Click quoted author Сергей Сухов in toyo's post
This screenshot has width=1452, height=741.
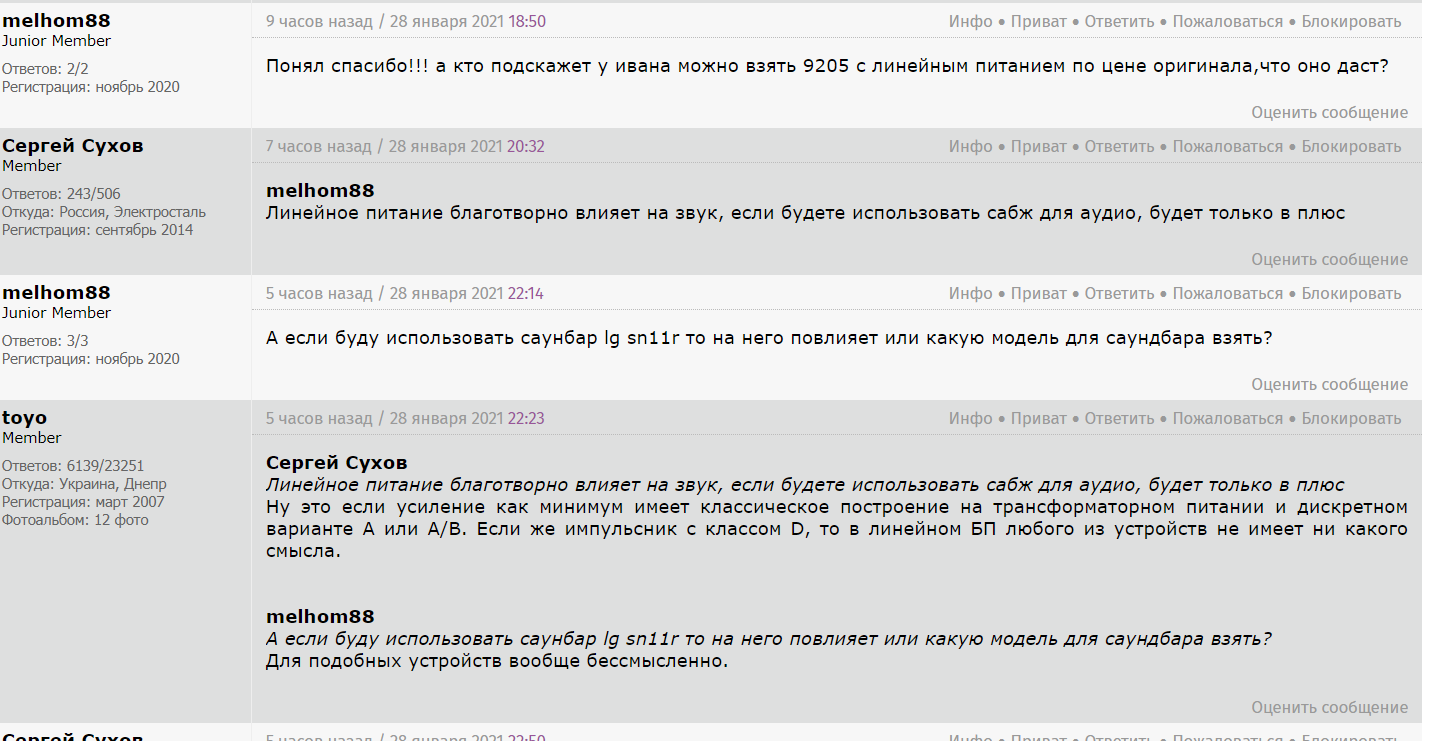336,463
